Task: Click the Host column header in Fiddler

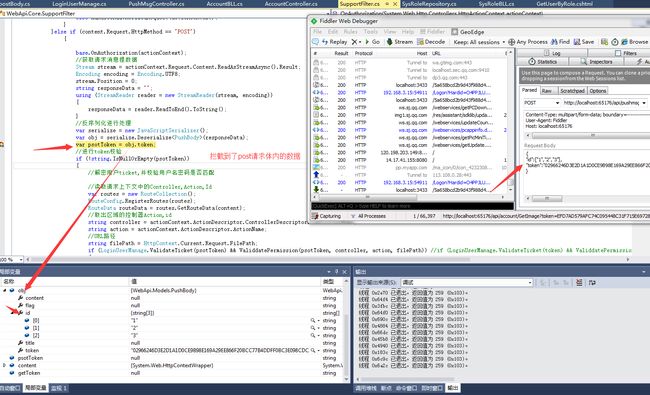Action: [x=422, y=53]
